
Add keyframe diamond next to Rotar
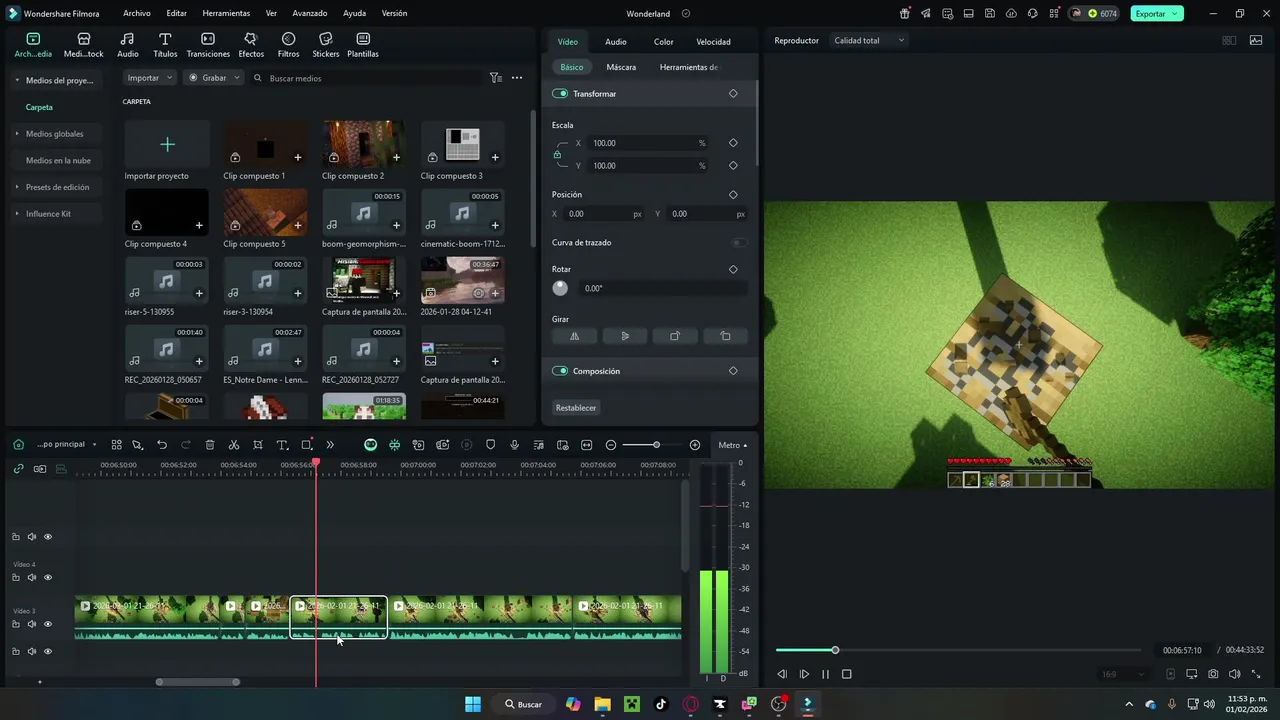(733, 269)
